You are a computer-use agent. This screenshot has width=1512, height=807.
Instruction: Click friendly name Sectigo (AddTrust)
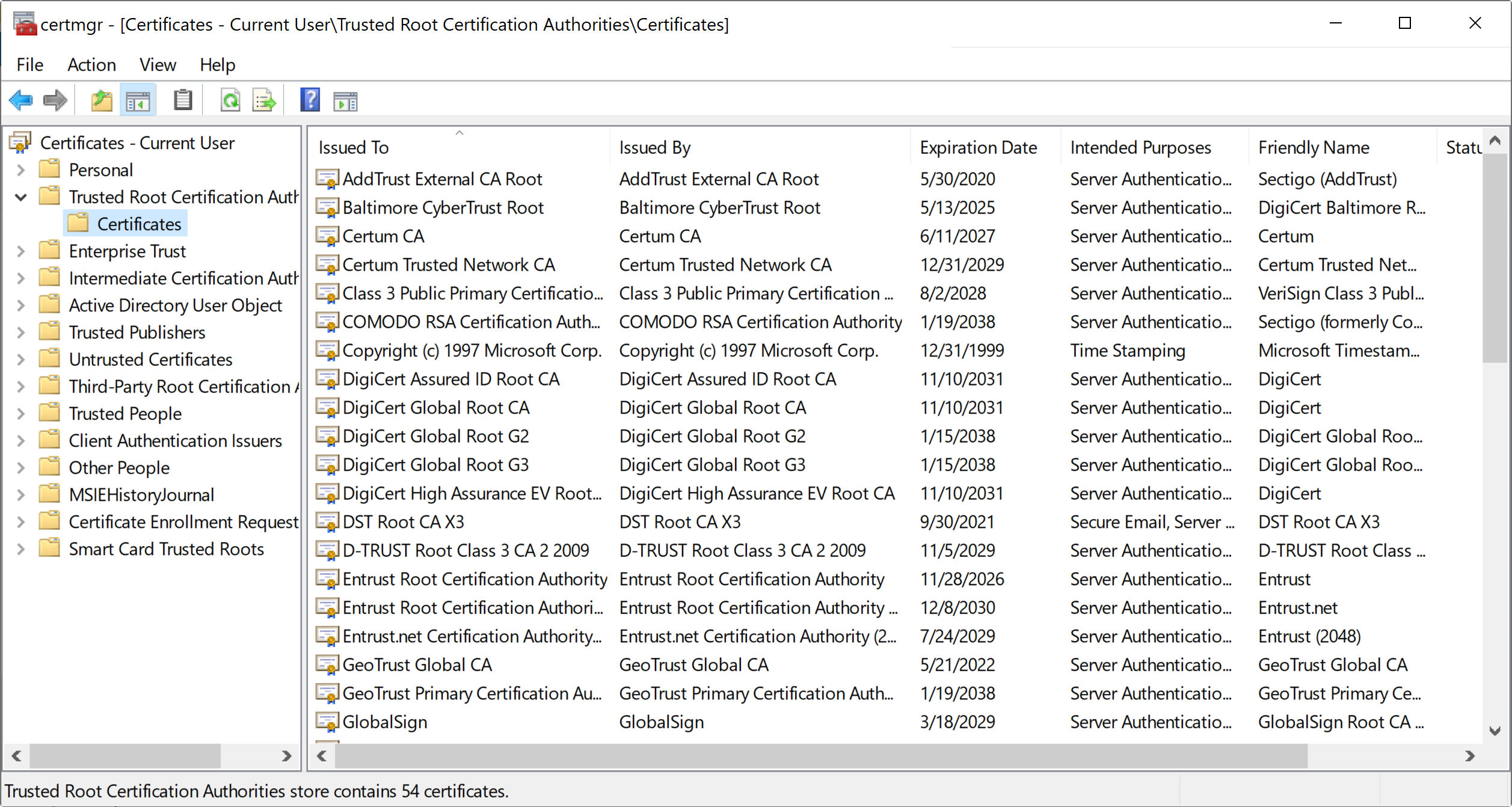tap(1327, 179)
